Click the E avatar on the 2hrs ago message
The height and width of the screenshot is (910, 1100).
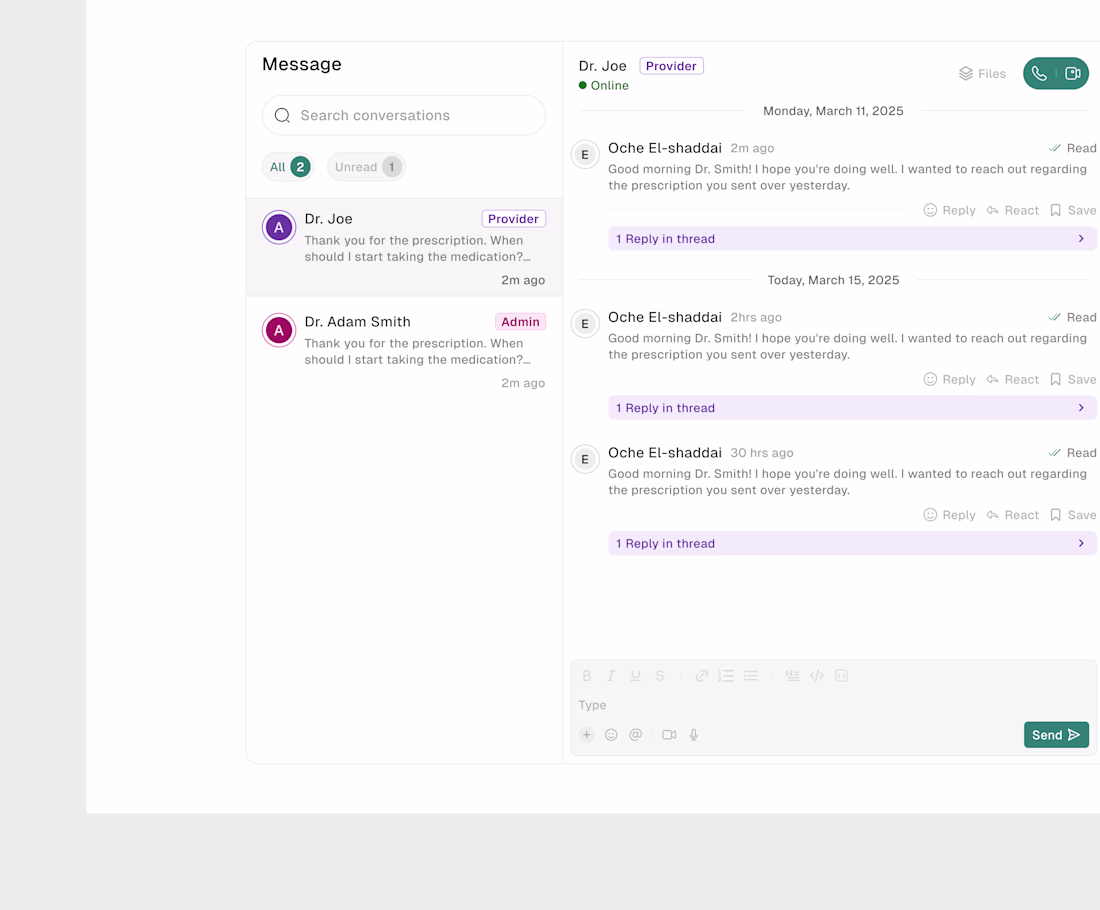coord(585,323)
